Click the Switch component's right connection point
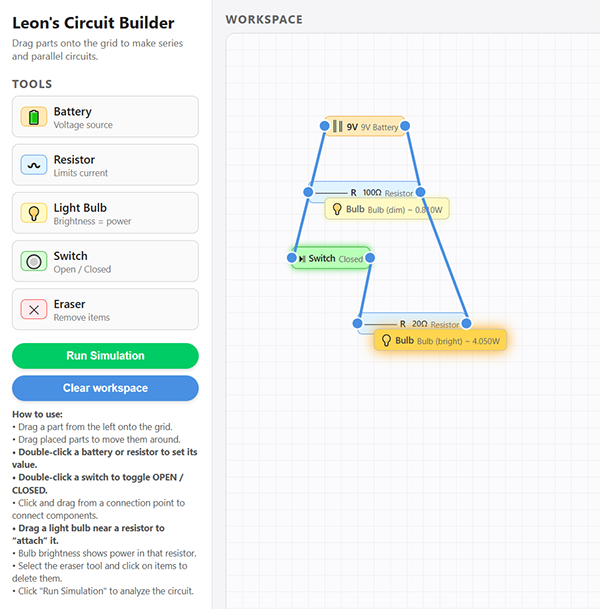600x609 pixels. [x=370, y=258]
